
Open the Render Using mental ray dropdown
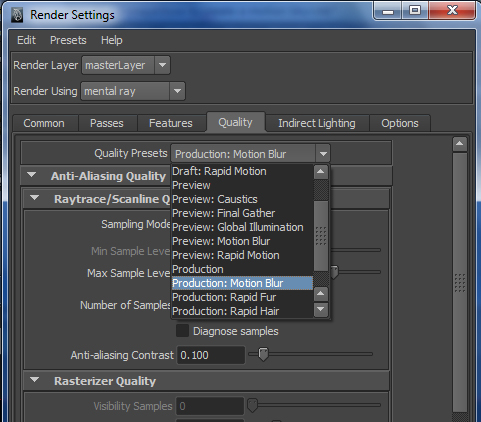[x=177, y=91]
